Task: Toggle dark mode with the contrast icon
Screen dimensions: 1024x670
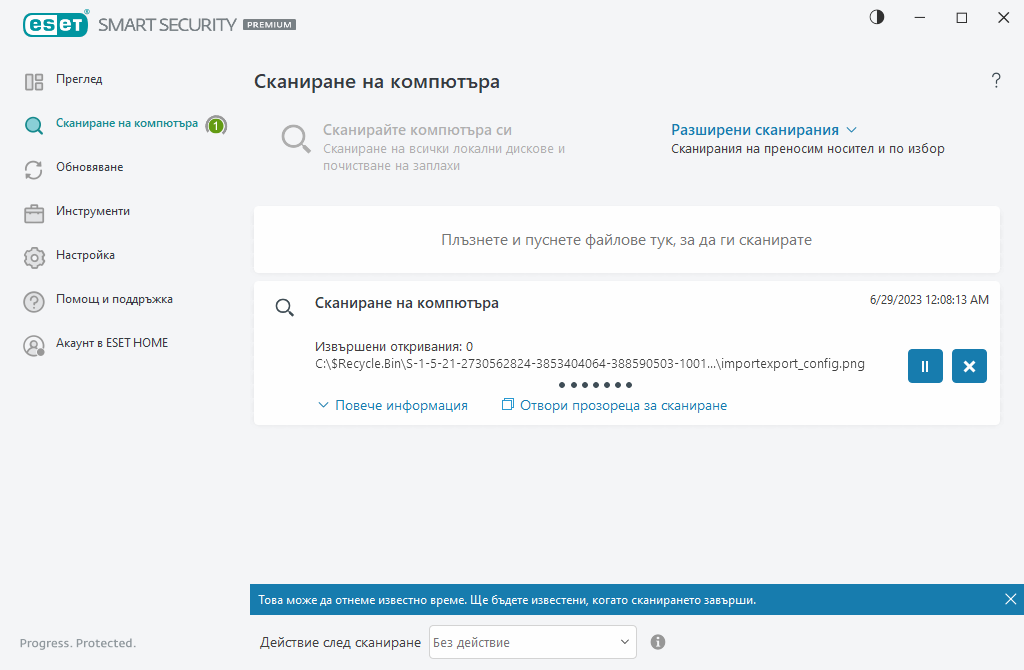Action: (x=876, y=17)
